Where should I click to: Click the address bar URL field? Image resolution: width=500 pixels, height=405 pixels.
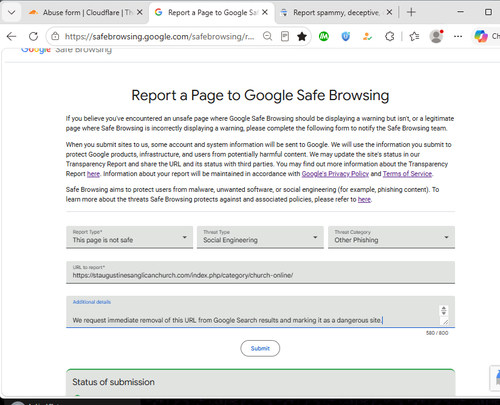click(159, 36)
